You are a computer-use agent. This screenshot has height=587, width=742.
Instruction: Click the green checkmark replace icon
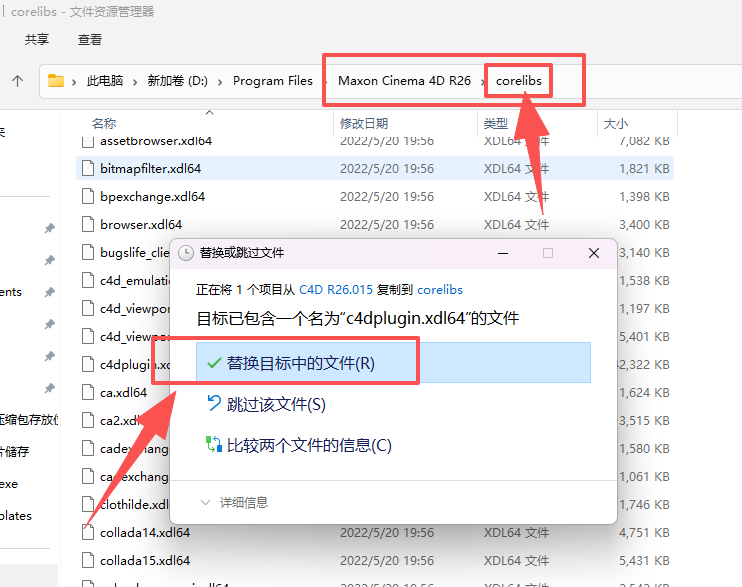click(214, 363)
